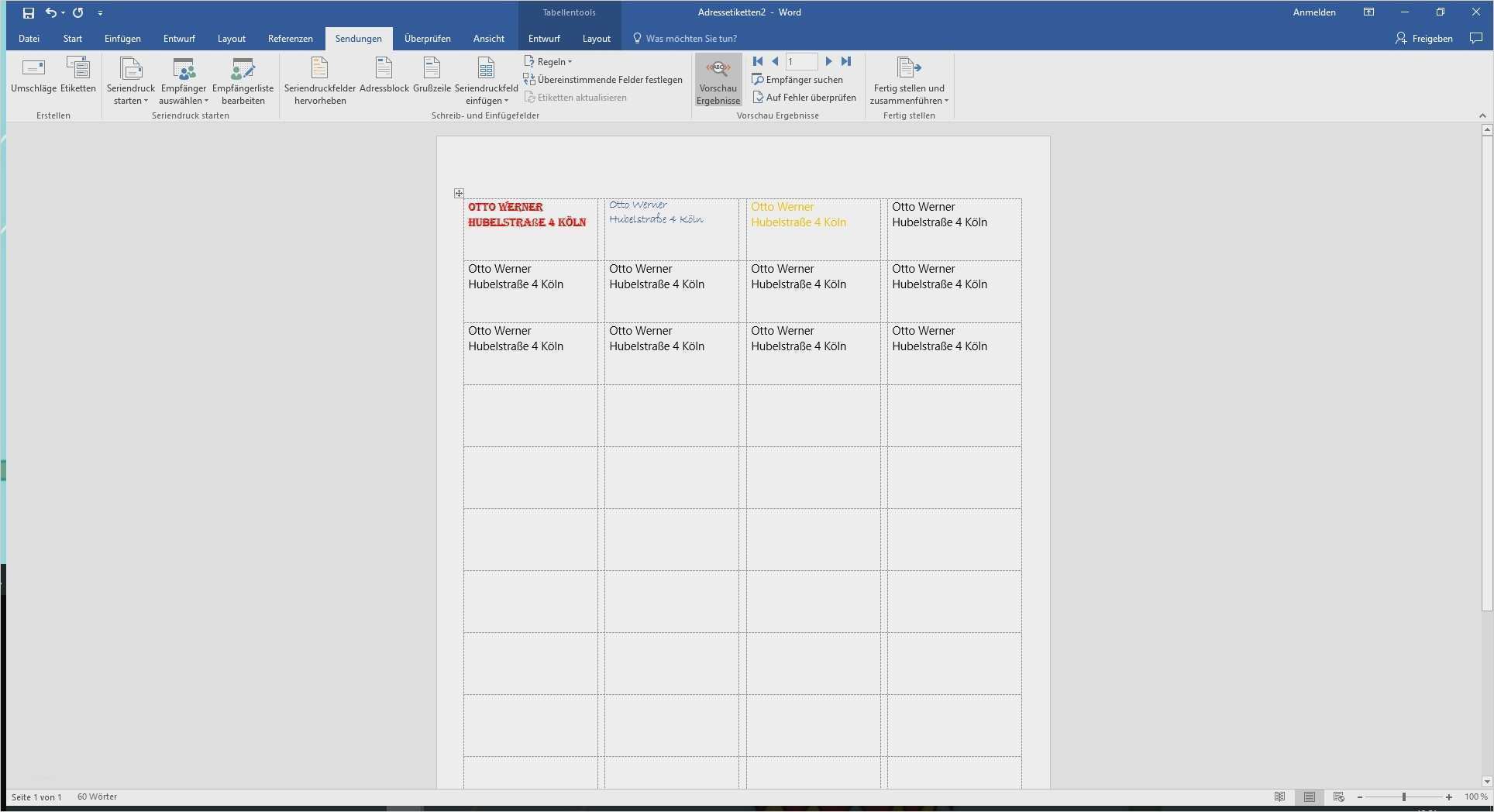This screenshot has width=1494, height=812.
Task: Switch to web layout view
Action: click(x=1338, y=797)
